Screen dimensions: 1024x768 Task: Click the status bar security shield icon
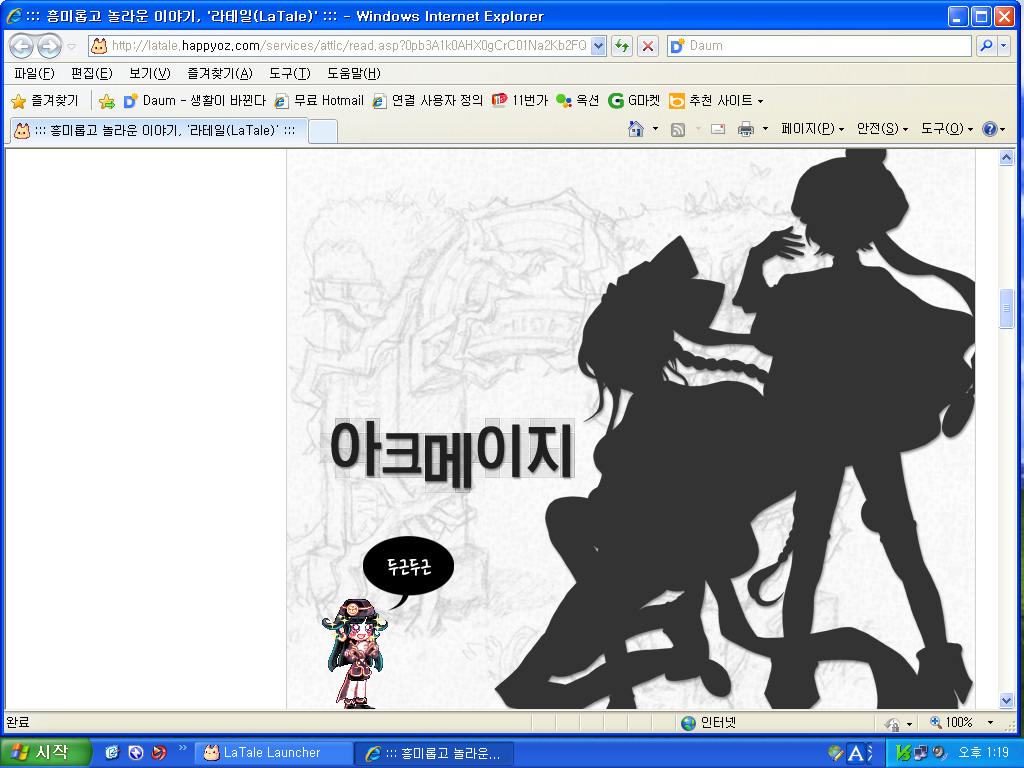(x=892, y=723)
